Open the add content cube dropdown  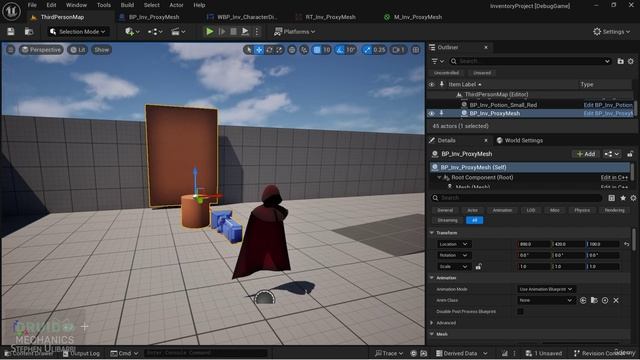pos(132,31)
